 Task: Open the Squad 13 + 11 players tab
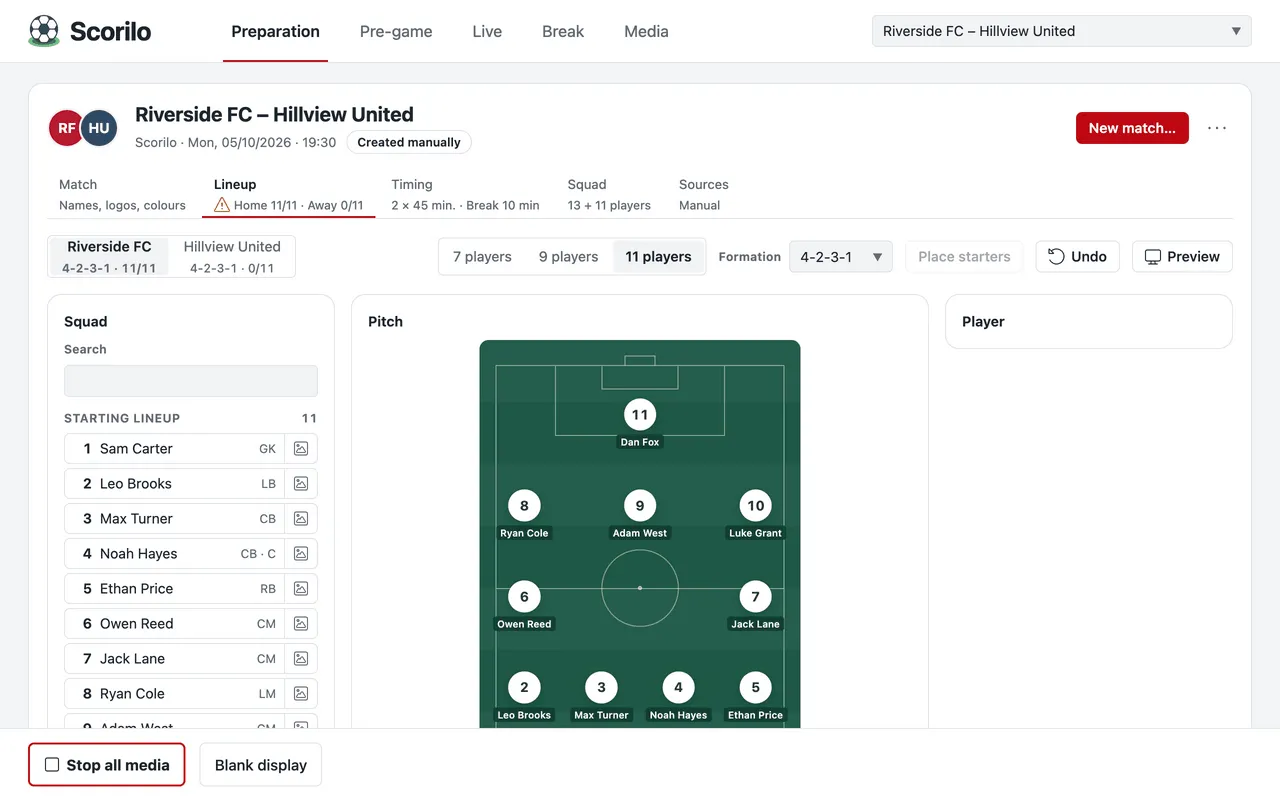pos(609,194)
